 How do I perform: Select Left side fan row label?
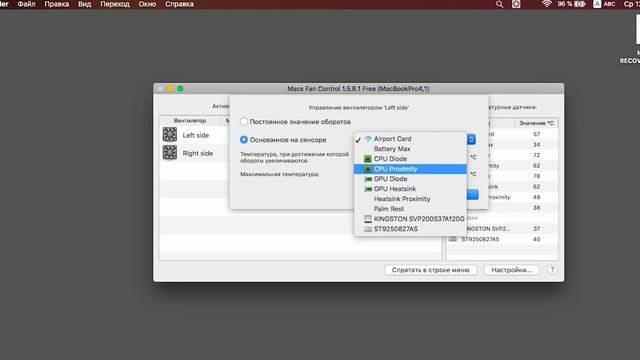point(196,135)
